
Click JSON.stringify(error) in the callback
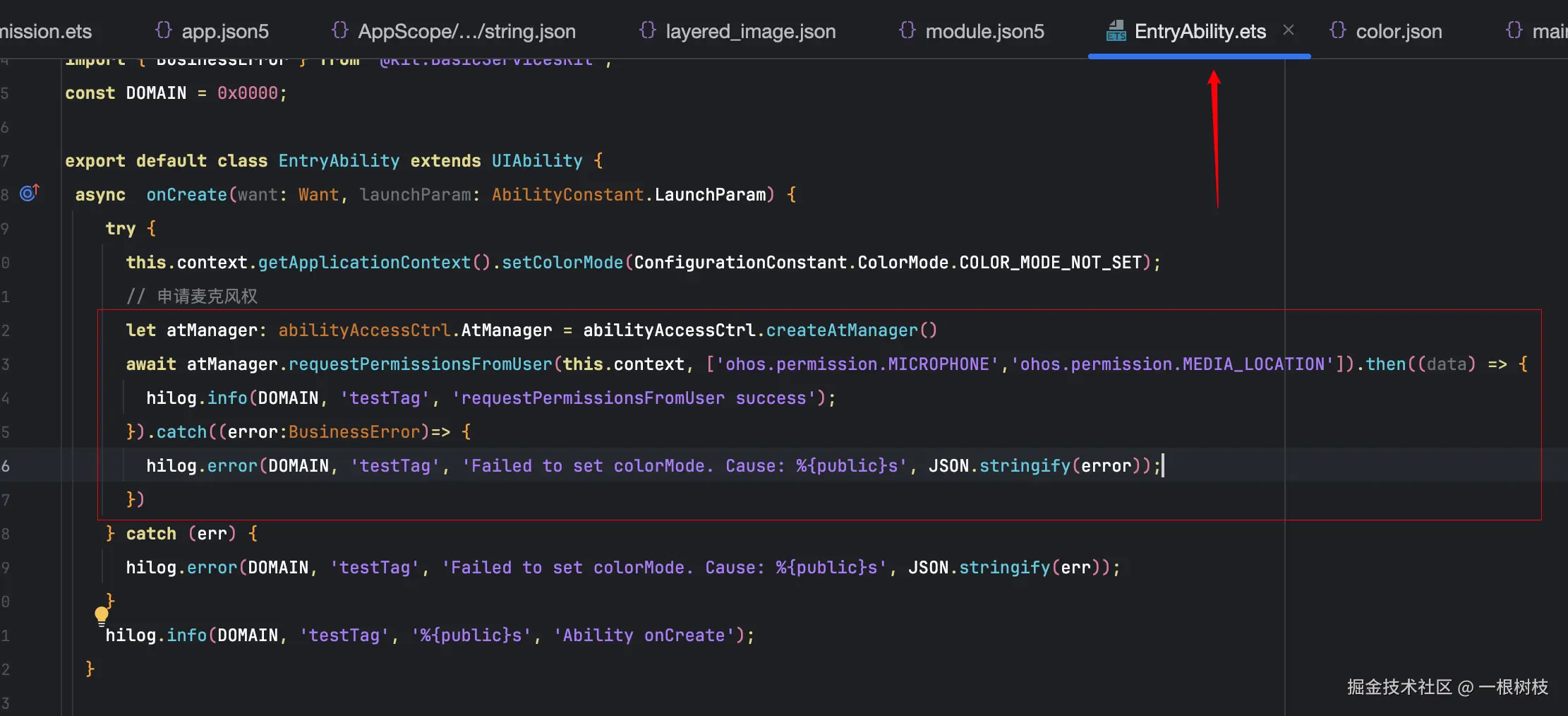[1035, 466]
